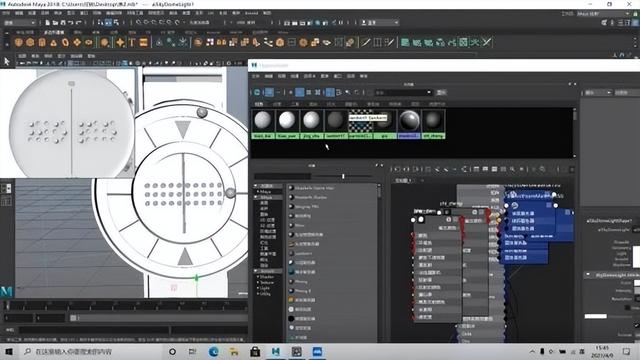The width and height of the screenshot is (640, 360).
Task: Collapse the SkyDomeLight Attributes section
Action: (588, 275)
